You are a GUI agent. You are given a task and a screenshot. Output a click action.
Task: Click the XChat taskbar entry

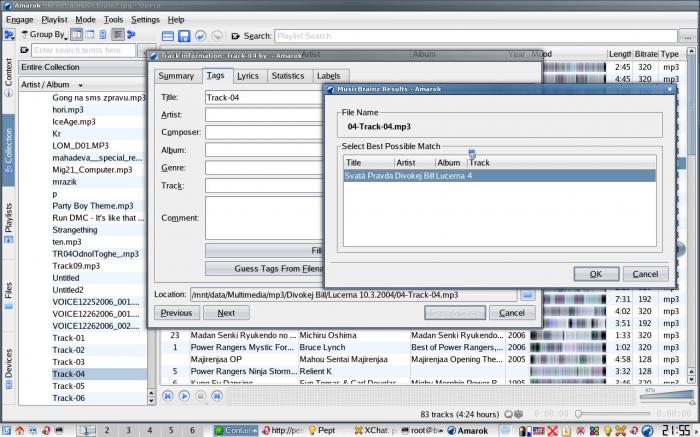click(x=375, y=430)
